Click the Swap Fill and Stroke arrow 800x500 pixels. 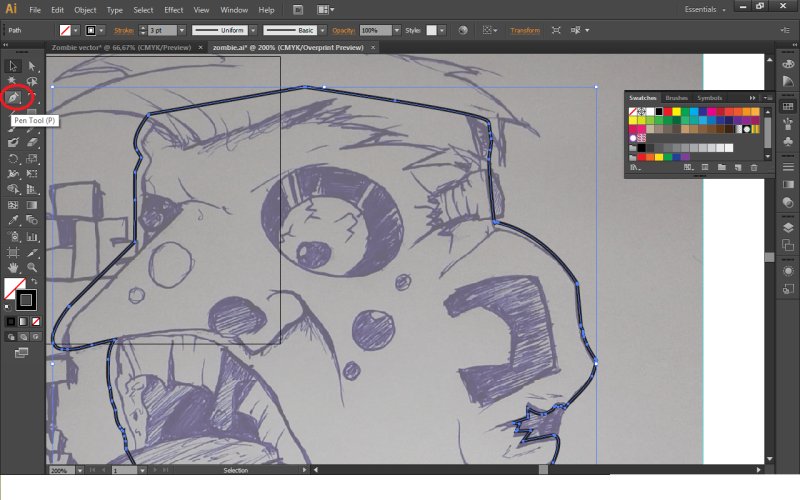point(34,281)
